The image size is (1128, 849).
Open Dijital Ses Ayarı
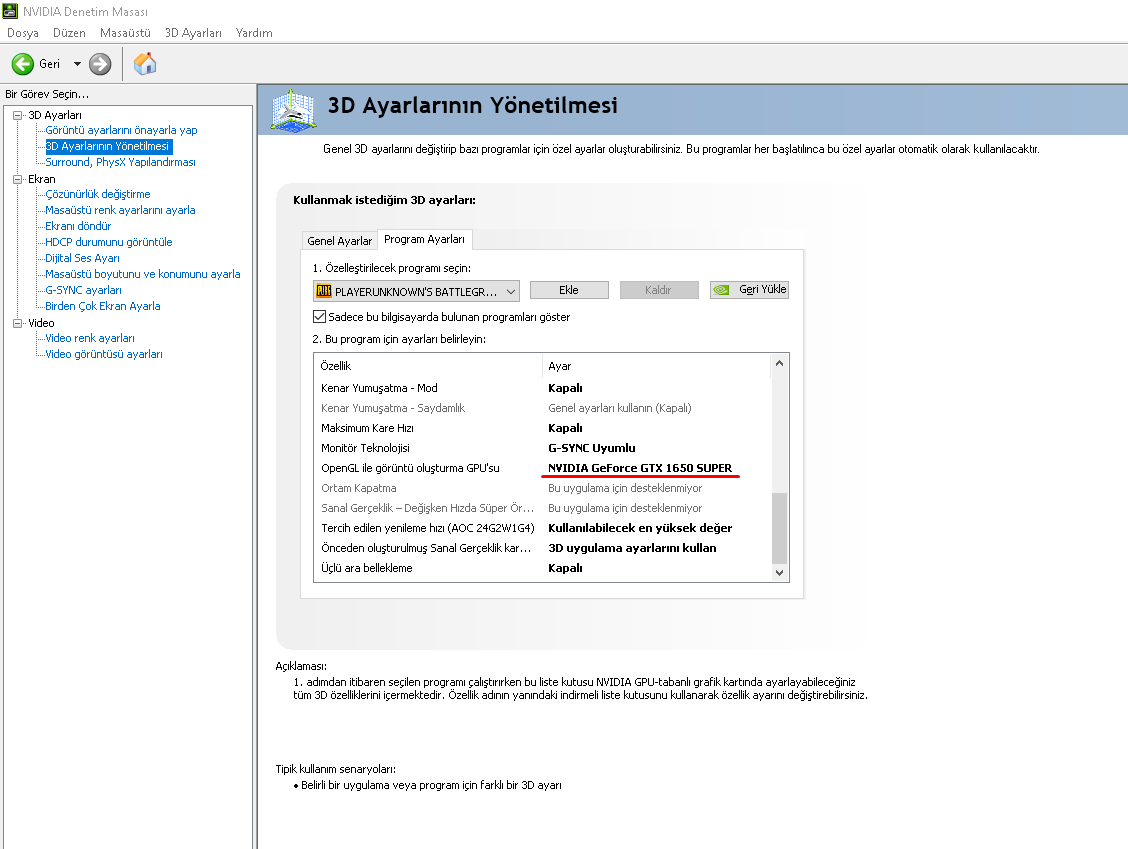tap(82, 258)
